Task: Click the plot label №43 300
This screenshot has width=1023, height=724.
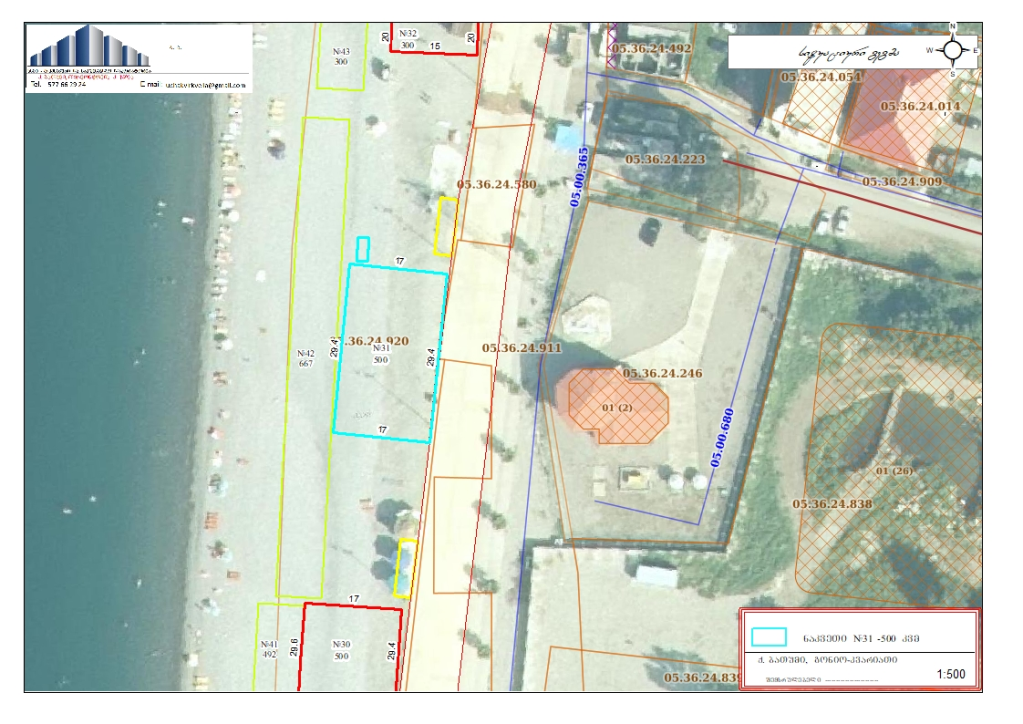Action: click(341, 56)
